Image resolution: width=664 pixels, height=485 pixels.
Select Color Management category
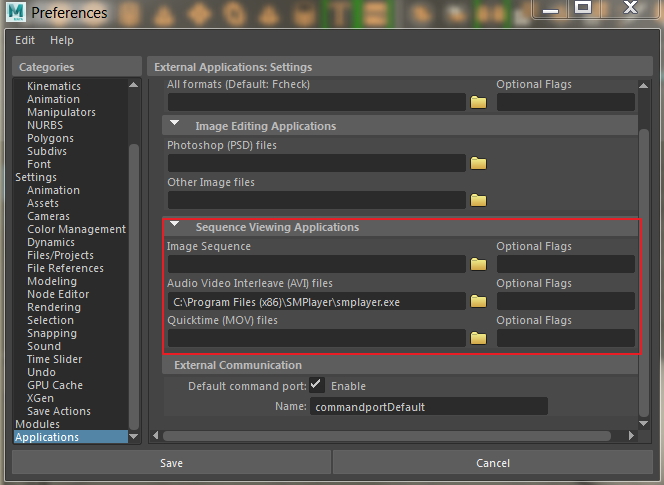pos(77,229)
